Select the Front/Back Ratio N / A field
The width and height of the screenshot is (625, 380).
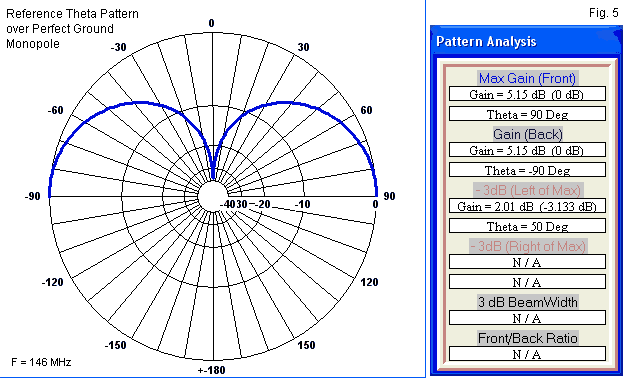point(527,354)
